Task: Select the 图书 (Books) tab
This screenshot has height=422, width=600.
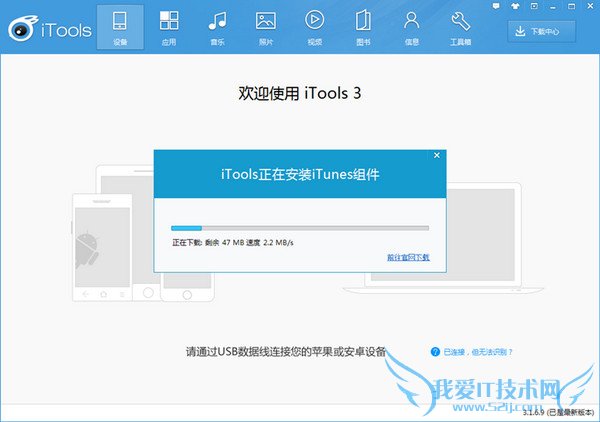Action: (363, 27)
